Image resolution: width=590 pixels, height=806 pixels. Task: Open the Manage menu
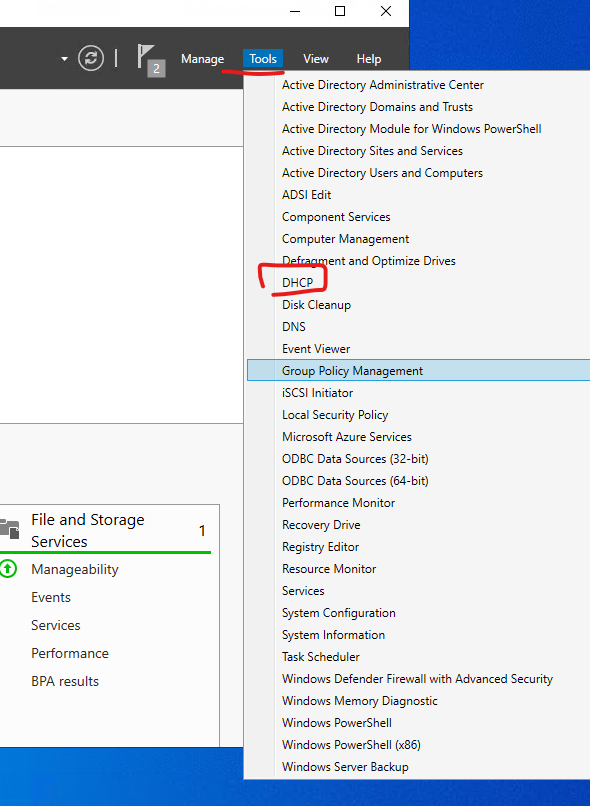pyautogui.click(x=202, y=59)
